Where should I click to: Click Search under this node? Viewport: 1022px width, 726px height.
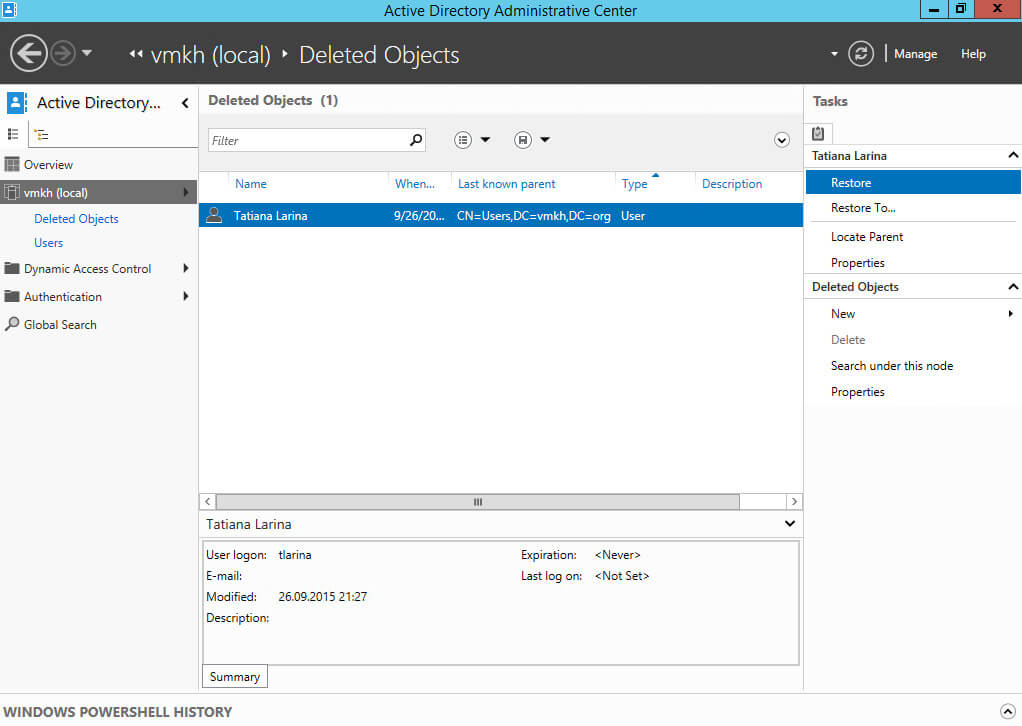click(x=892, y=366)
